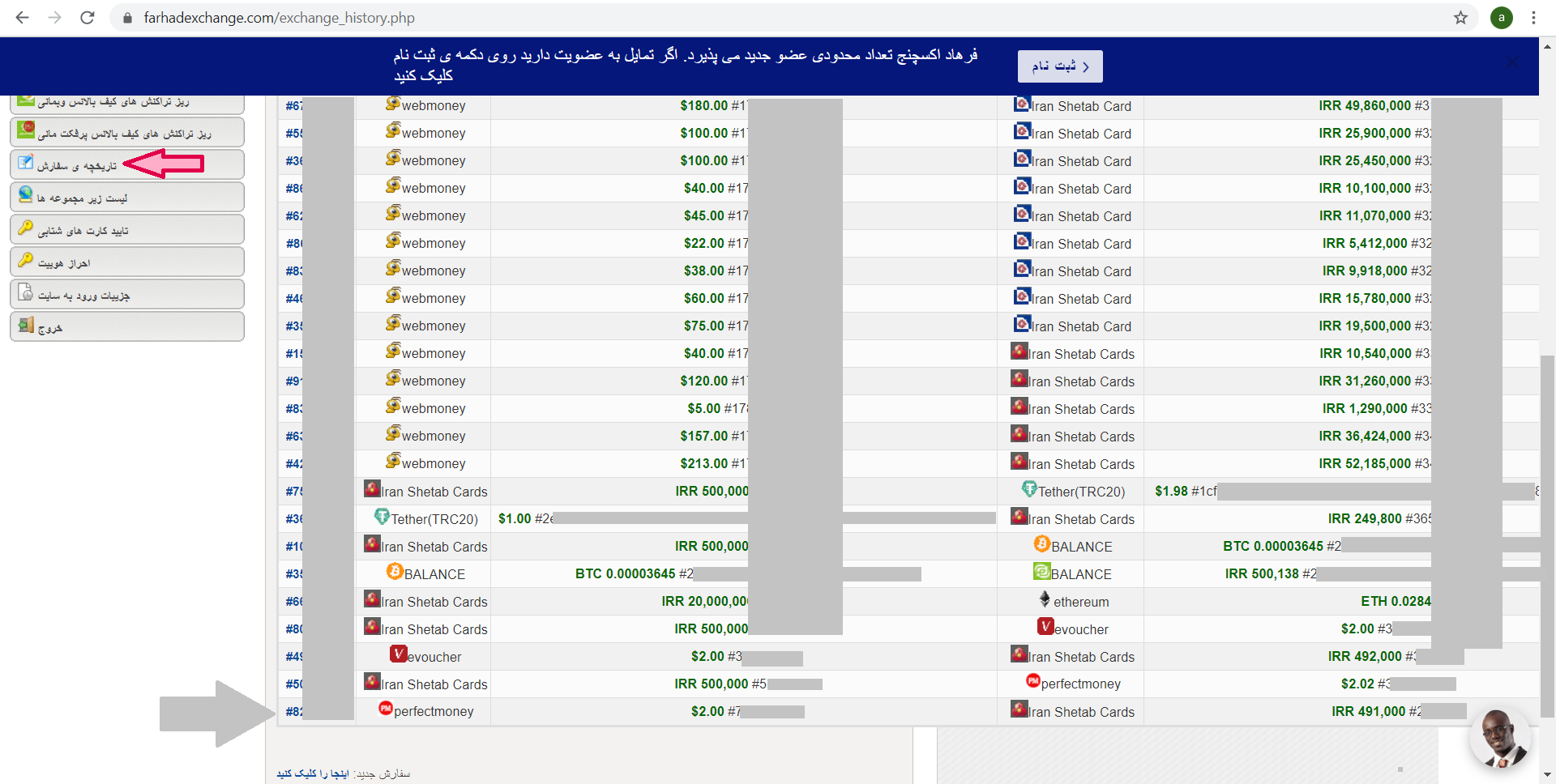
Task: Click the key icon beside احراز هویت
Action: [26, 259]
